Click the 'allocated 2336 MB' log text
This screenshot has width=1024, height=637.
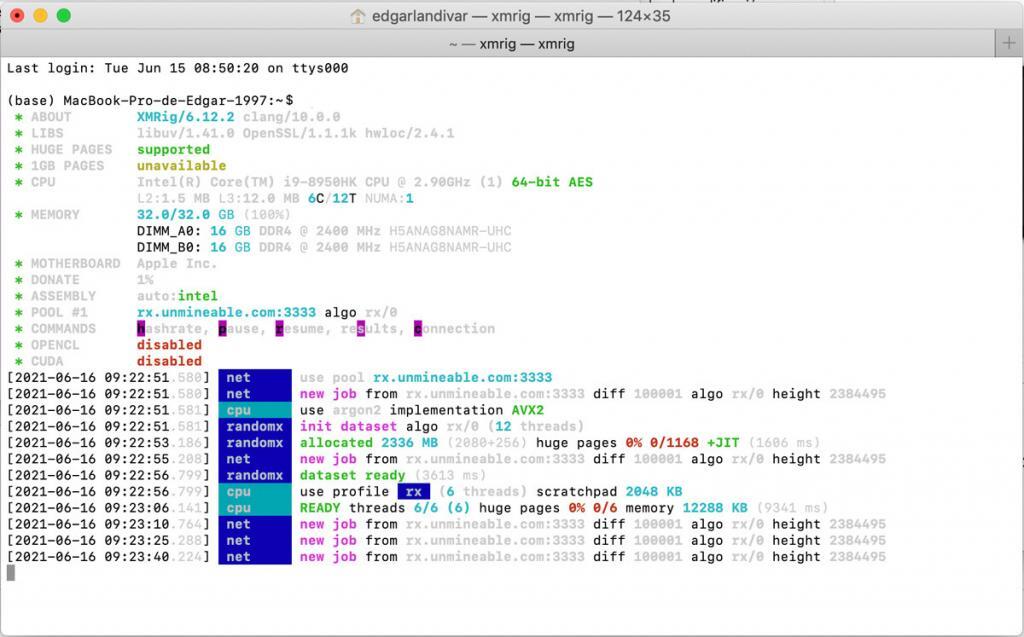coord(369,443)
